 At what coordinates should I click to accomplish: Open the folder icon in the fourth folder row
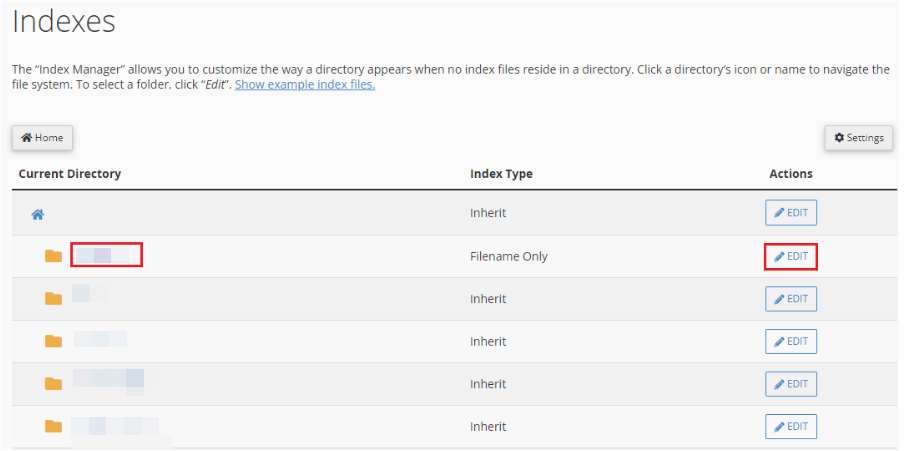point(53,384)
